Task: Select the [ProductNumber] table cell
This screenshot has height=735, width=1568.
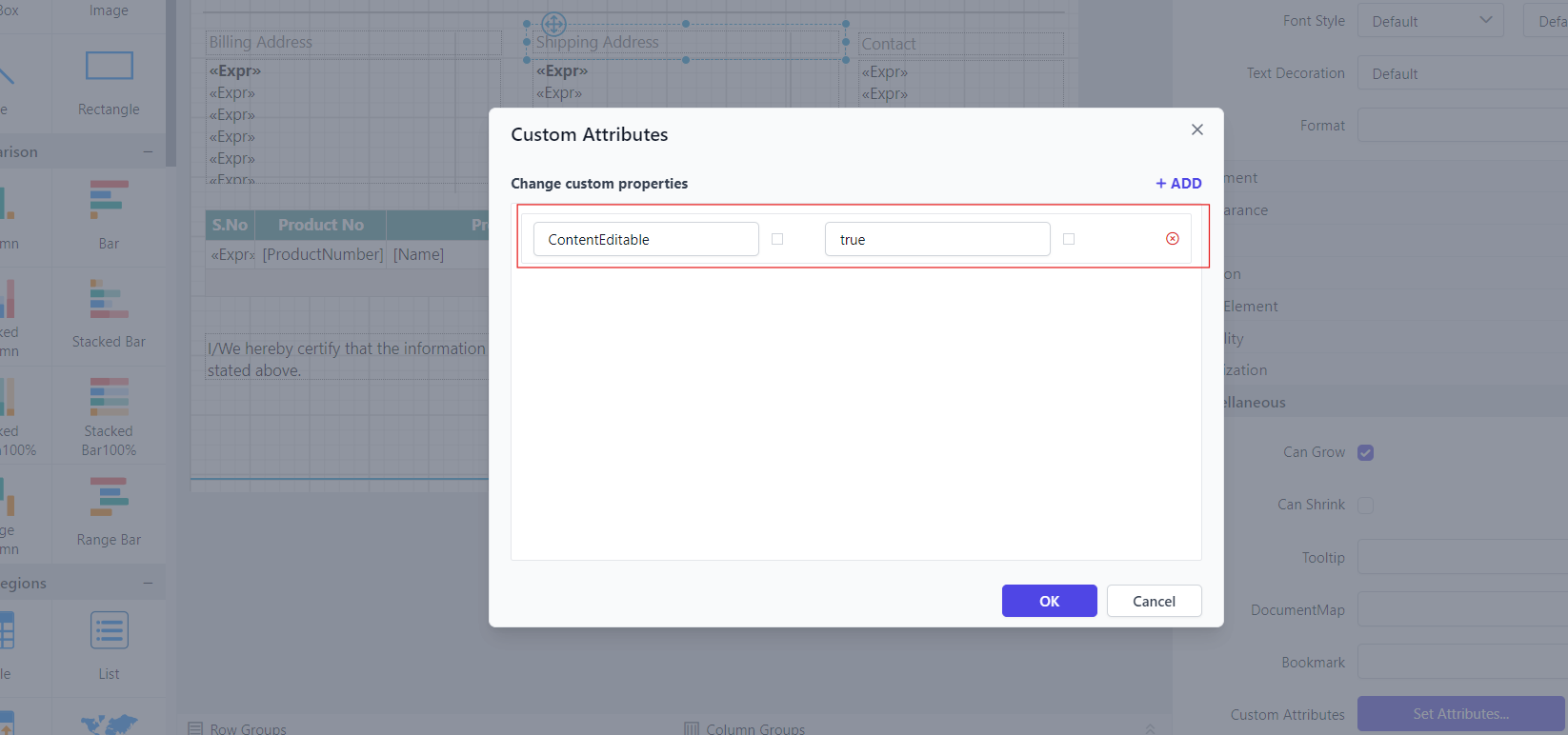Action: [322, 254]
